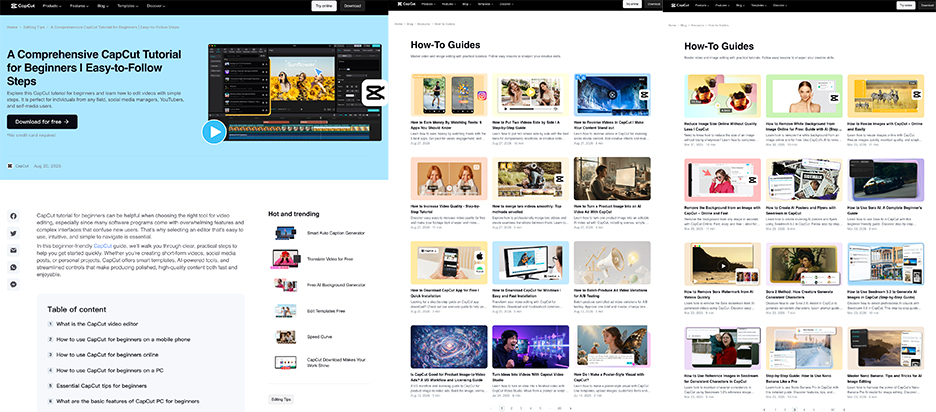
Task: Click the Editing Tips breadcrumb link
Action: [35, 27]
